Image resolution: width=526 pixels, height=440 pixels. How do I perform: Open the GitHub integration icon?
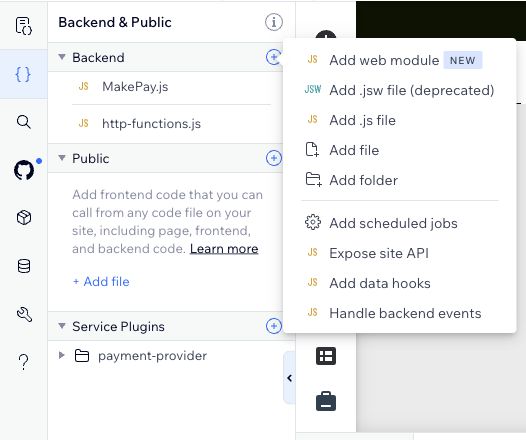click(24, 170)
